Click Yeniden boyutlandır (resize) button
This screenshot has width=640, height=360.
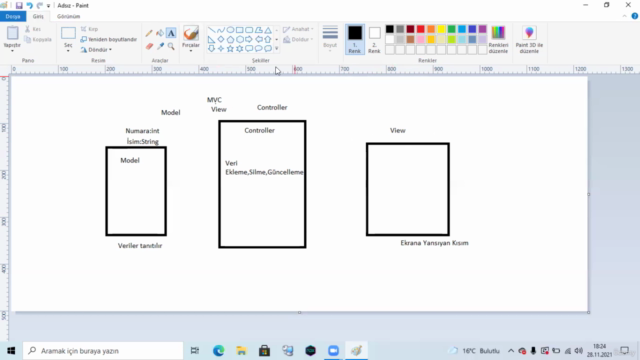[x=109, y=40]
